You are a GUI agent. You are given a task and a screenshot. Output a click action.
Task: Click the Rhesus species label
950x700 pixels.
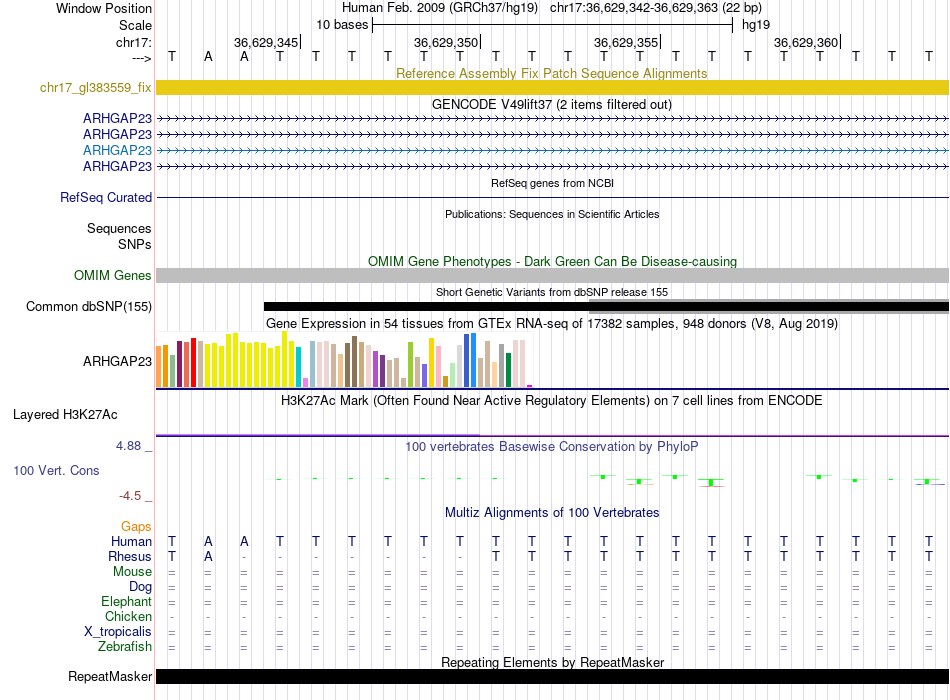tap(130, 557)
